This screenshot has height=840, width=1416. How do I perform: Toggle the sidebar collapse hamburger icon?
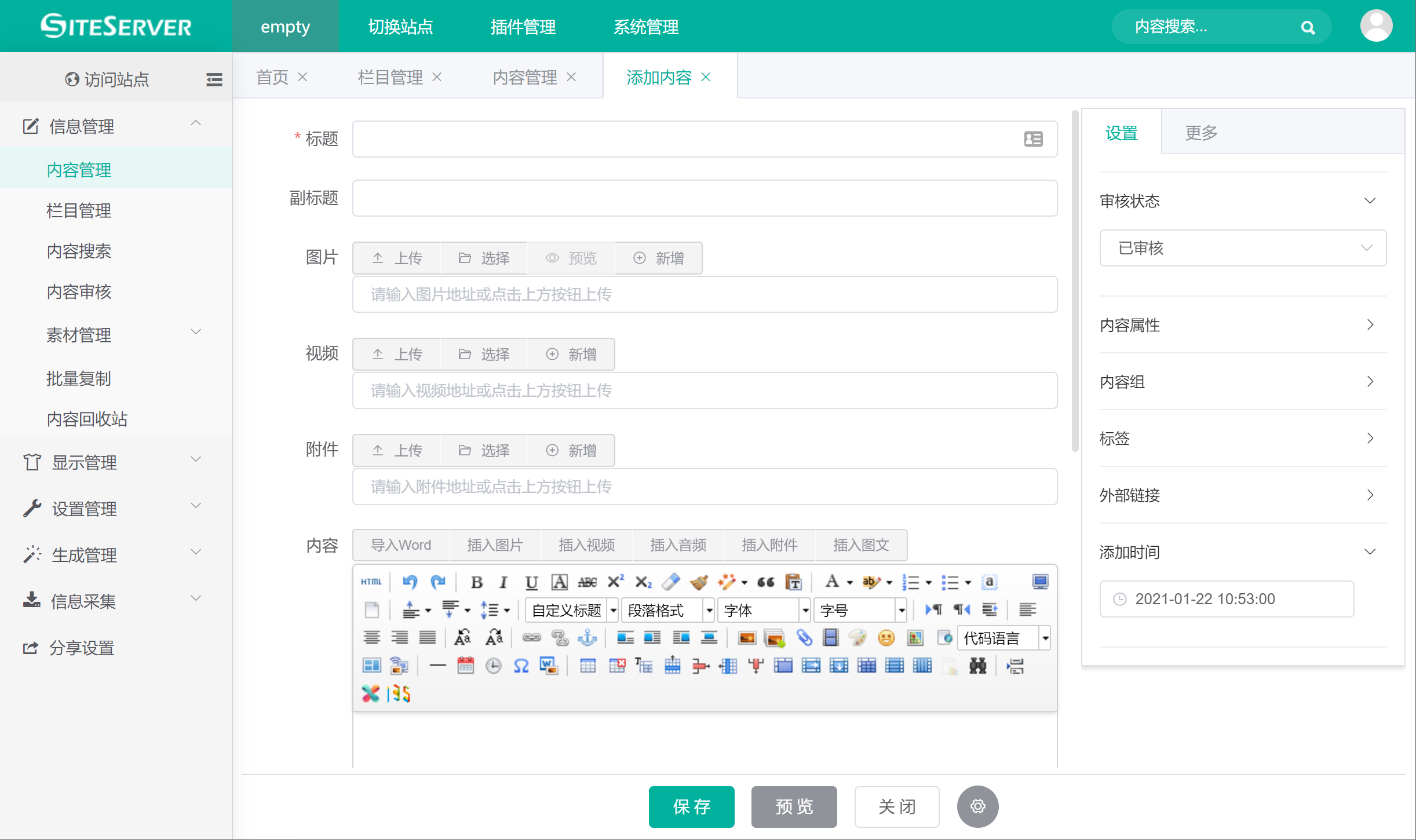click(x=214, y=79)
